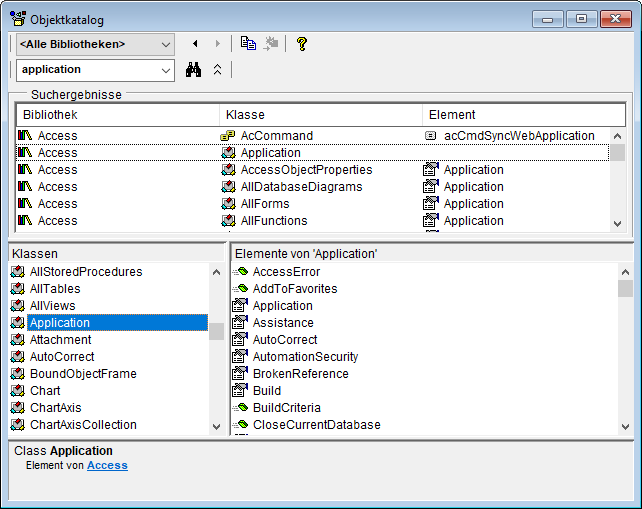Click the yellow help question mark icon
Viewport: 642px width, 509px height.
click(x=301, y=44)
